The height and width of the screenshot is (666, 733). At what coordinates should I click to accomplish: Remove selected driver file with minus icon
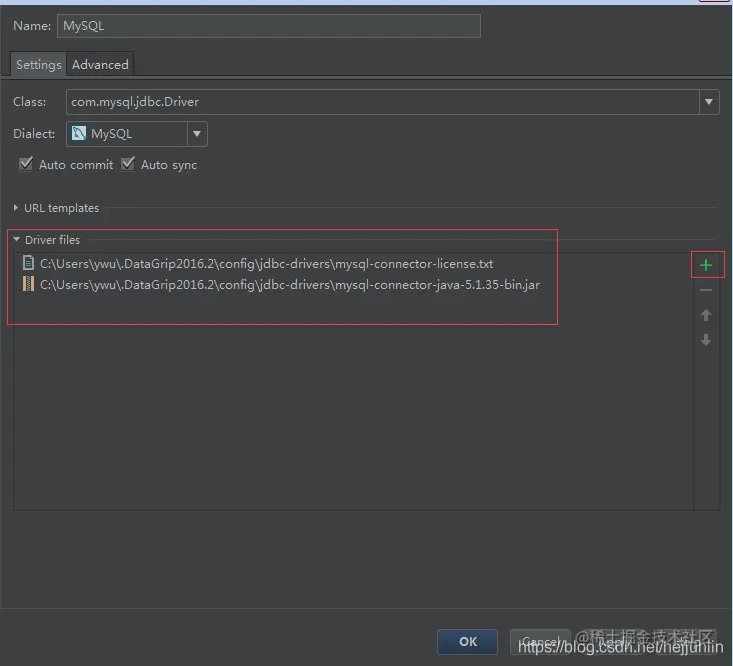tap(706, 290)
